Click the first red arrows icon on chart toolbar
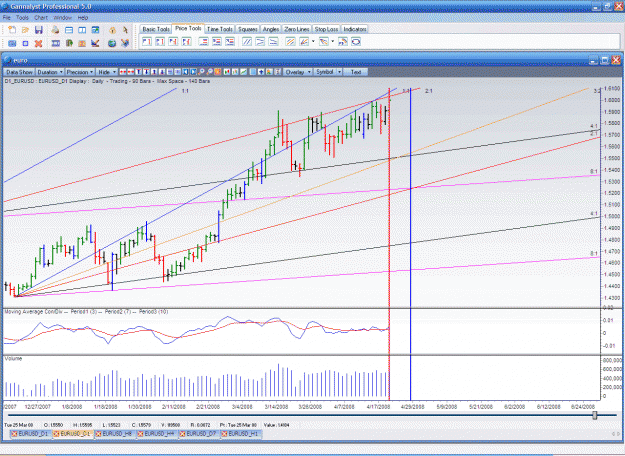 [x=123, y=72]
